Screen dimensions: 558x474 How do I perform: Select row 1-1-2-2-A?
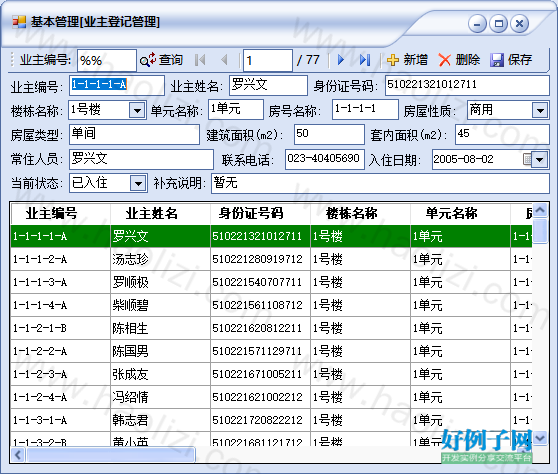click(271, 351)
